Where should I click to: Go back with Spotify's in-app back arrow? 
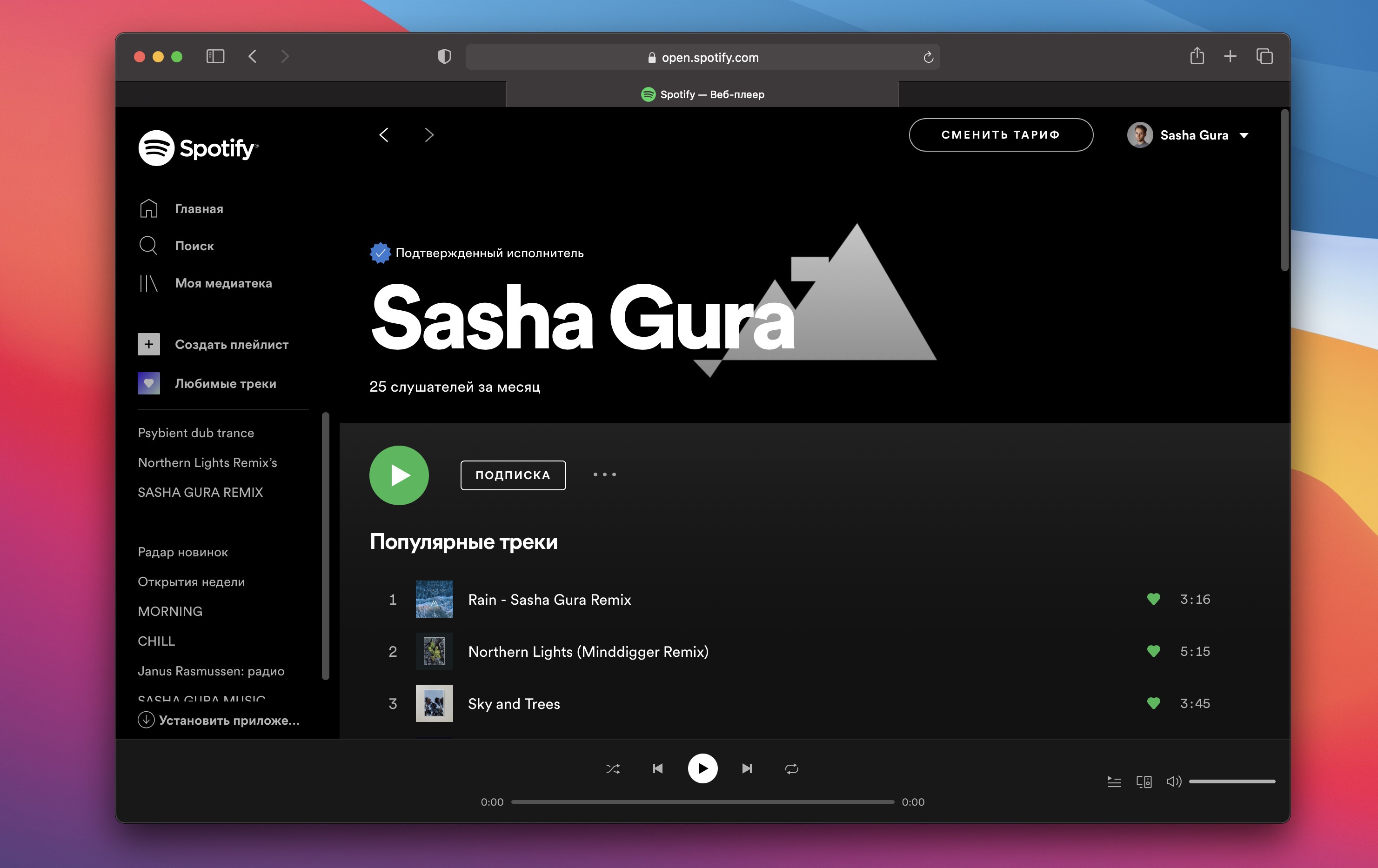[x=384, y=135]
